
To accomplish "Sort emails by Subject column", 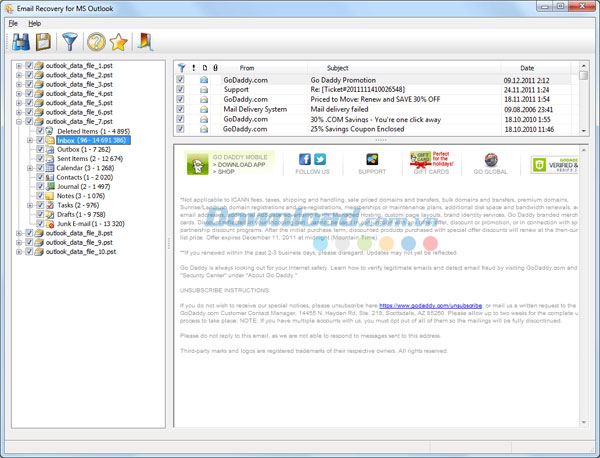I will [338, 68].
